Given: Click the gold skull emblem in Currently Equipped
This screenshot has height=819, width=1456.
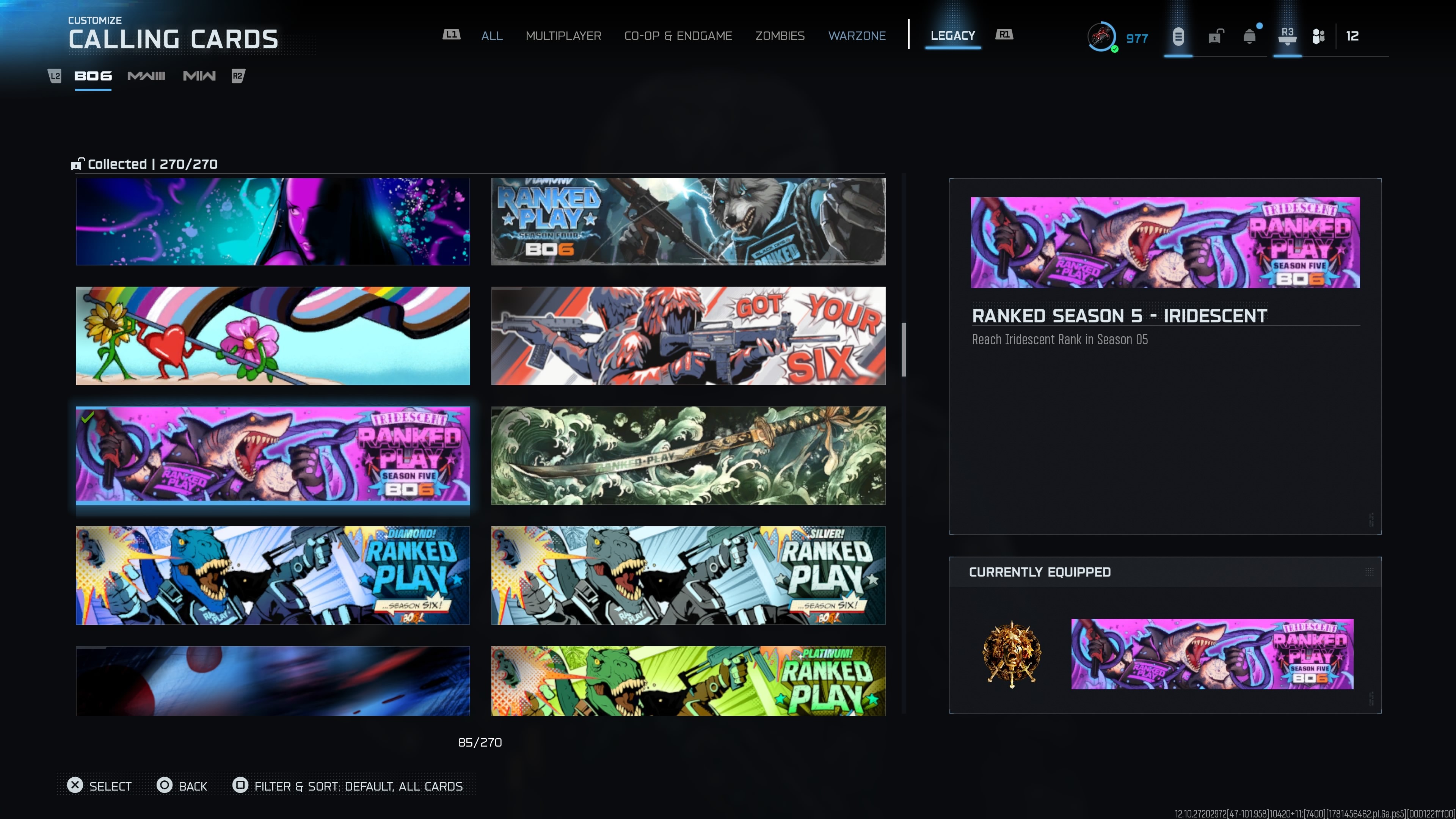Looking at the screenshot, I should point(1012,654).
